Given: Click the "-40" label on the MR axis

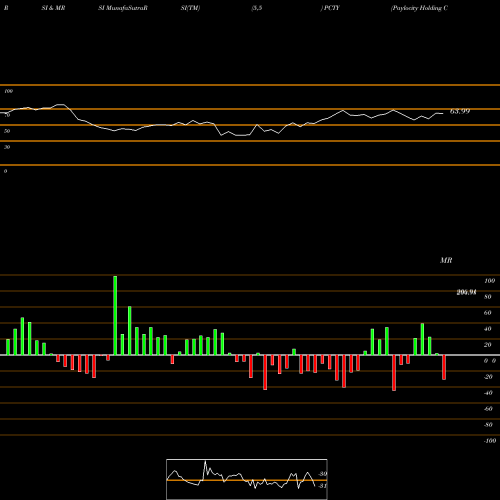Looking at the screenshot, I should [x=488, y=393].
